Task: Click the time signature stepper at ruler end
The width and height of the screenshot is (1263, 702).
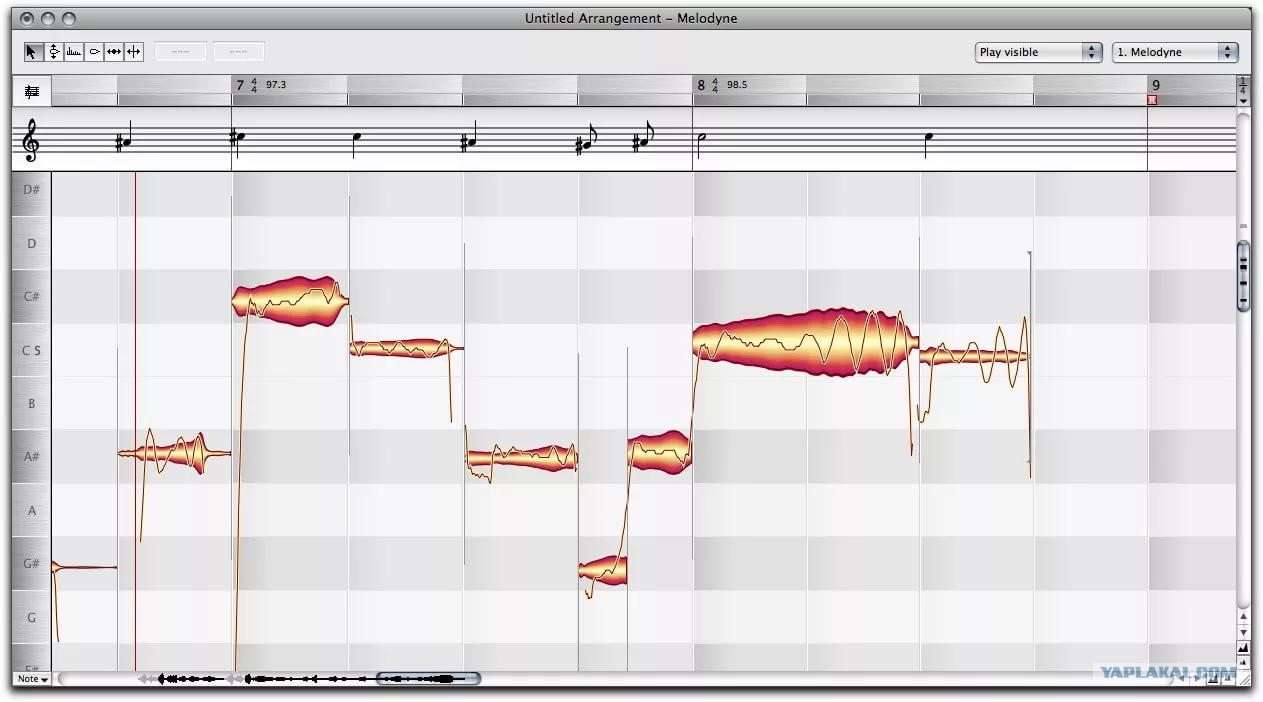Action: click(x=1243, y=91)
